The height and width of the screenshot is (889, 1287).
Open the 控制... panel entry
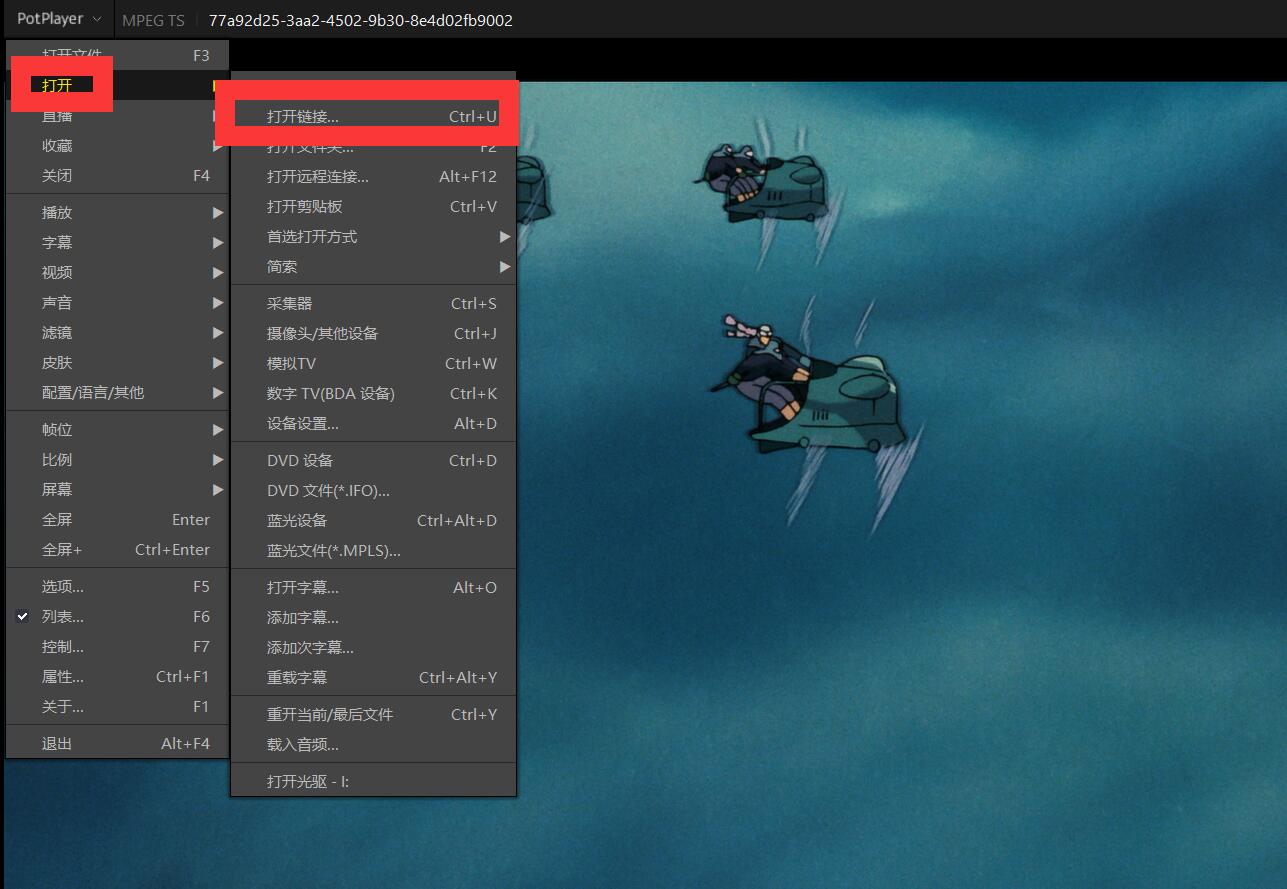point(118,647)
